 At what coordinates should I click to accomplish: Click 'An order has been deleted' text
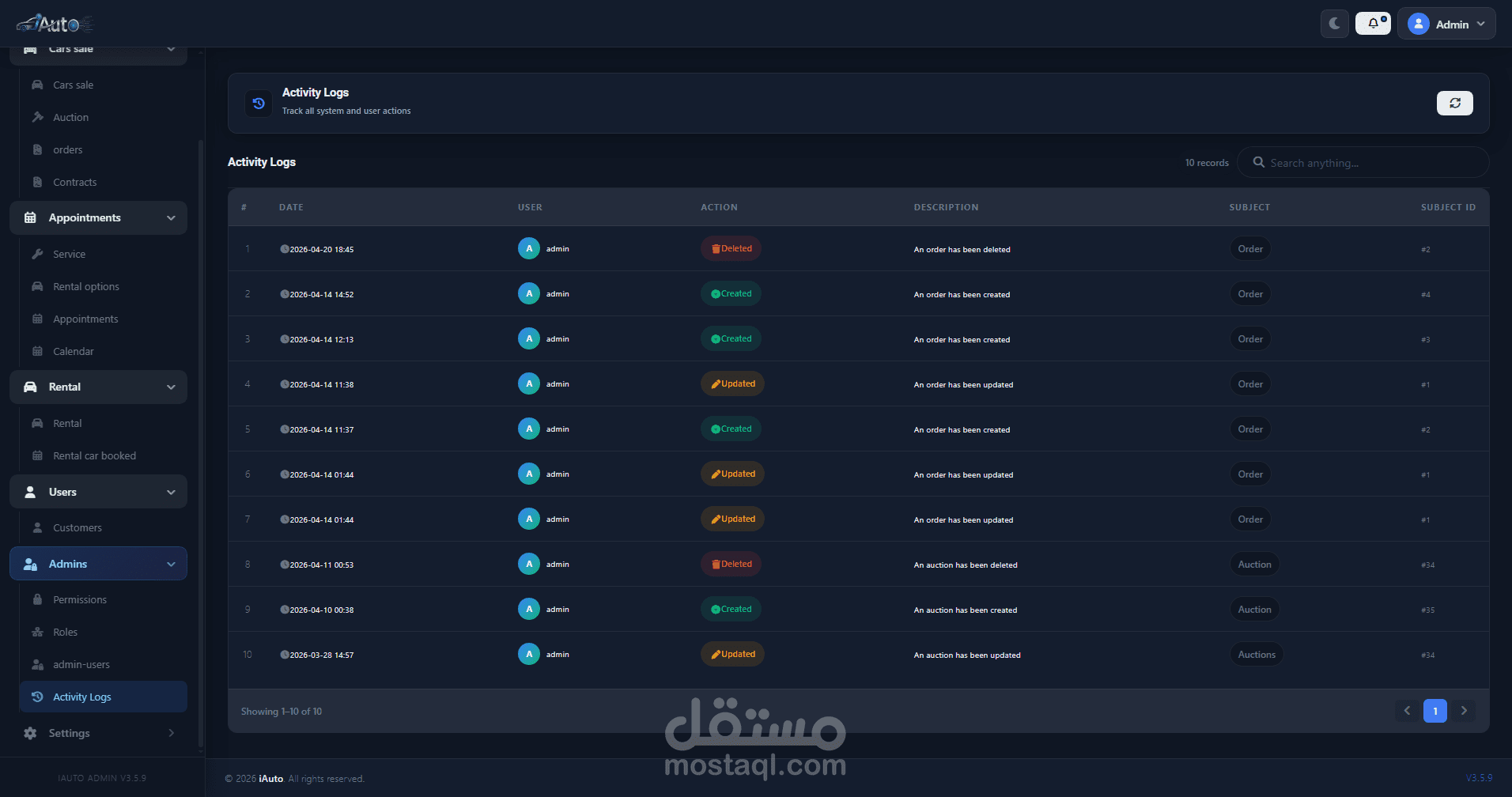tap(962, 249)
